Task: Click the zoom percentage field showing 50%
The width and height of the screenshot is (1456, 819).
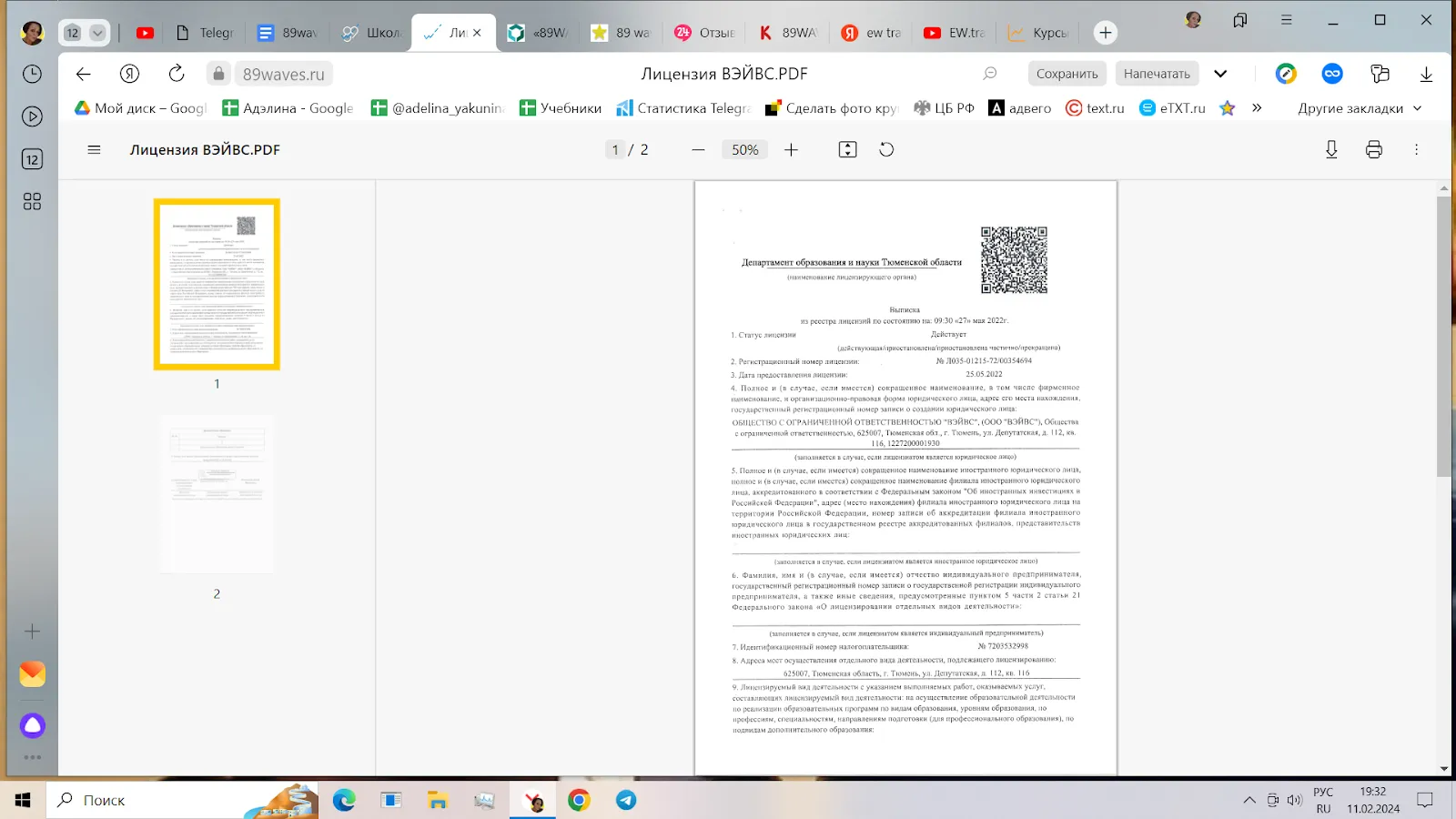Action: 745,149
